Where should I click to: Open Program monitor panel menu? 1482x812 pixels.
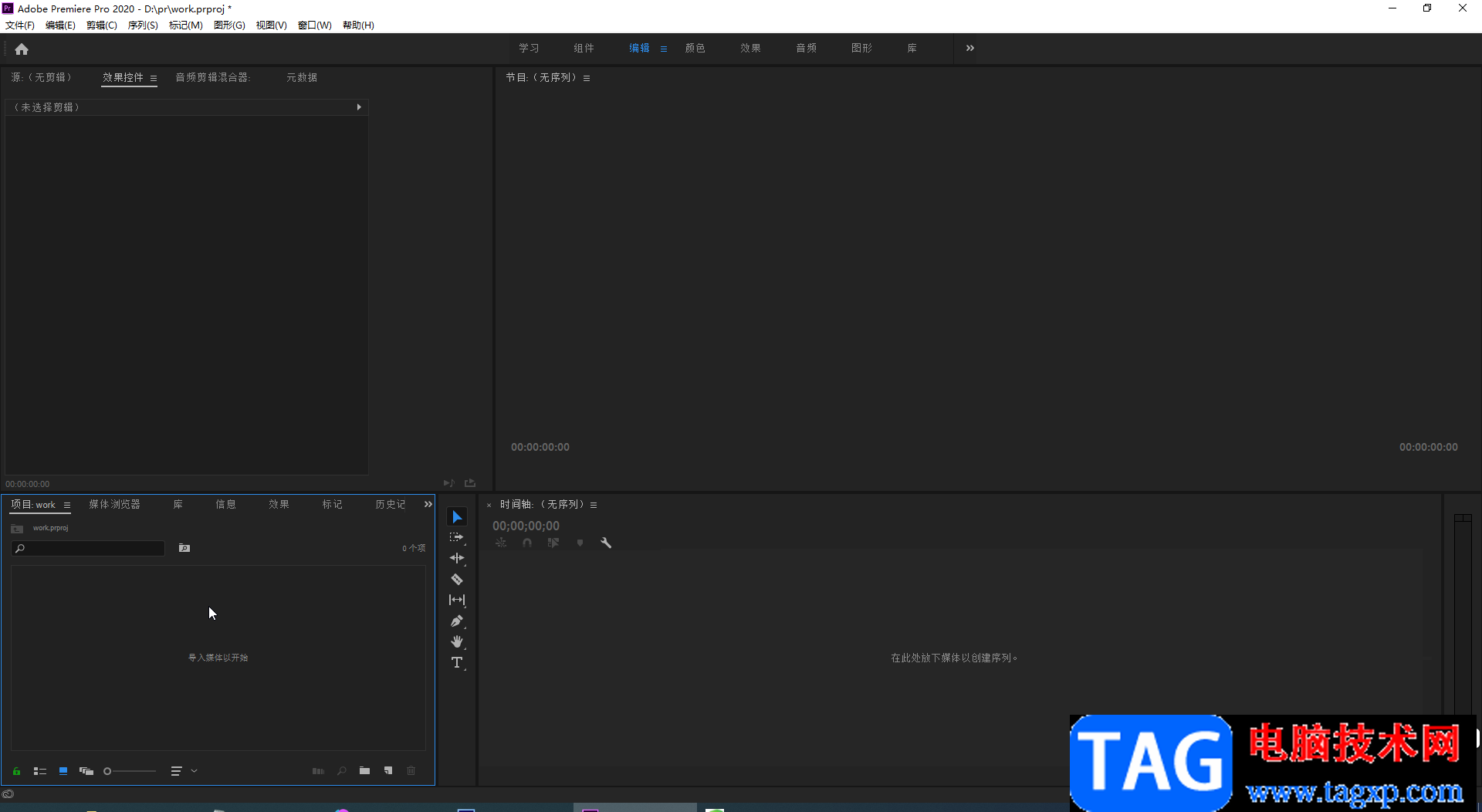(x=587, y=78)
